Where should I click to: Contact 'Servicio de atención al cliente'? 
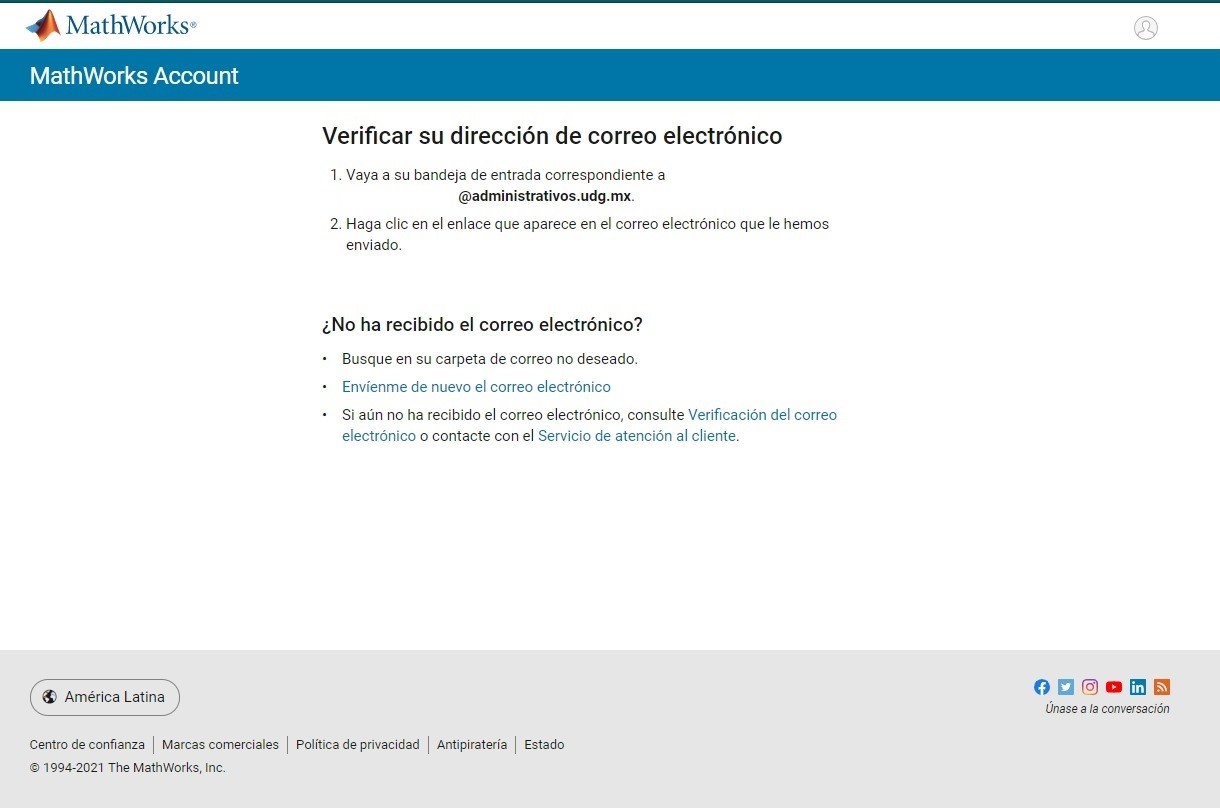point(636,436)
